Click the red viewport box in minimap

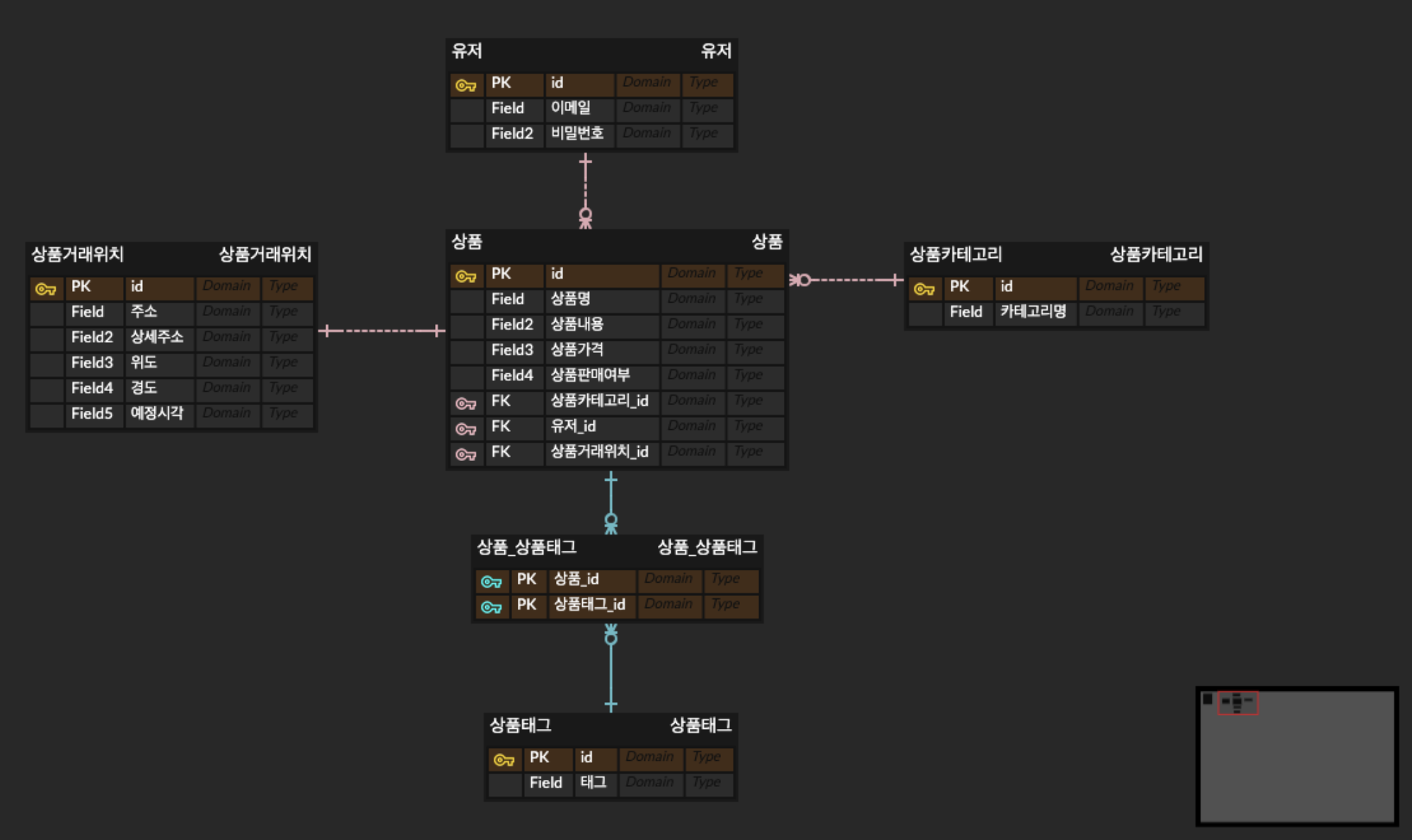point(1237,703)
